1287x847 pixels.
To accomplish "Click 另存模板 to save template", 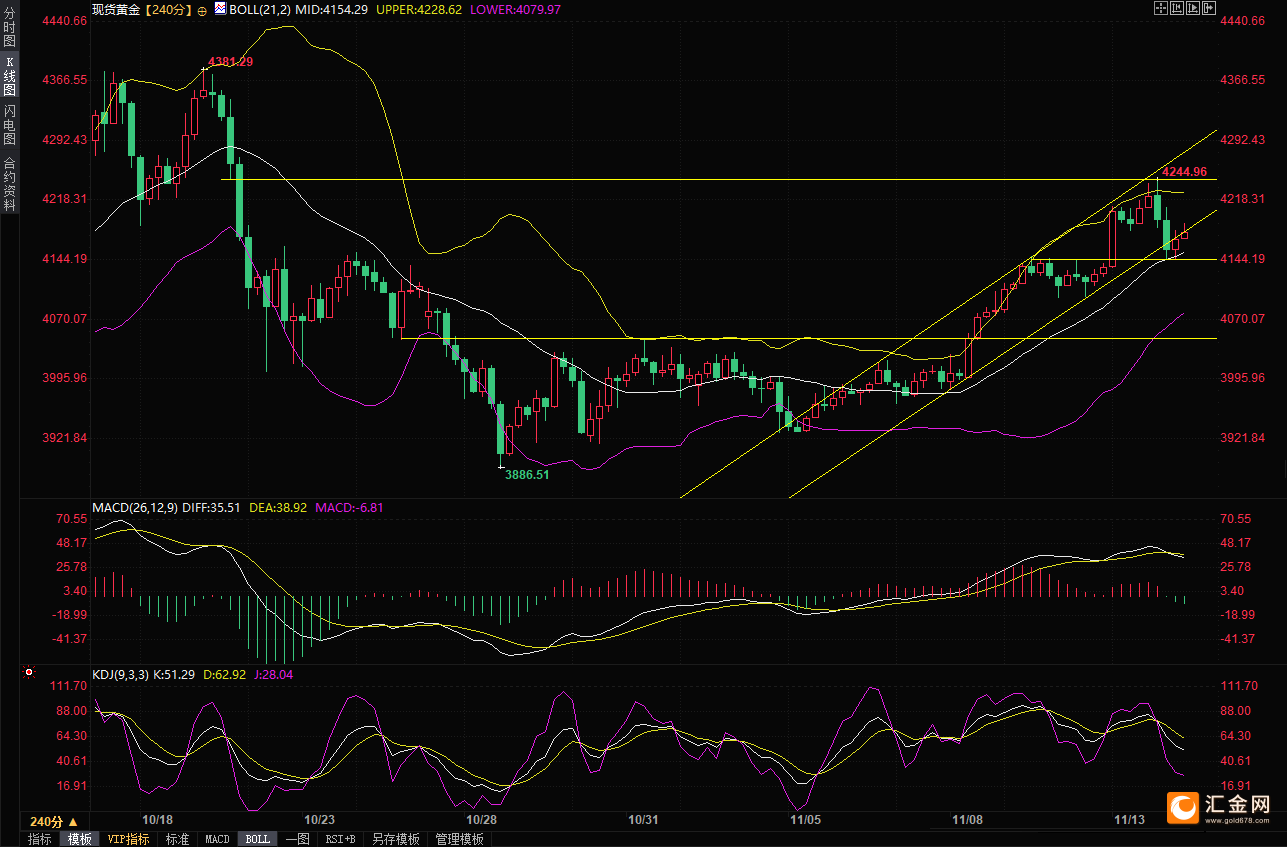I will [396, 839].
